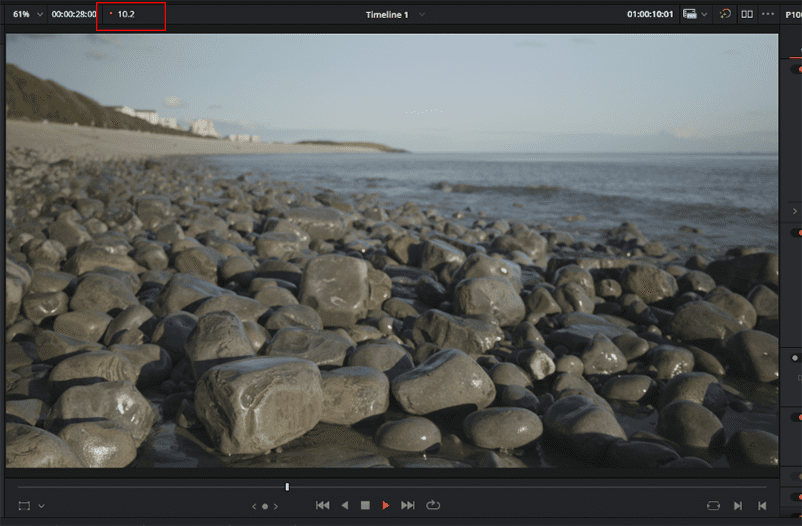Screen dimensions: 802x526
Task: Click the play reverse button
Action: click(345, 506)
